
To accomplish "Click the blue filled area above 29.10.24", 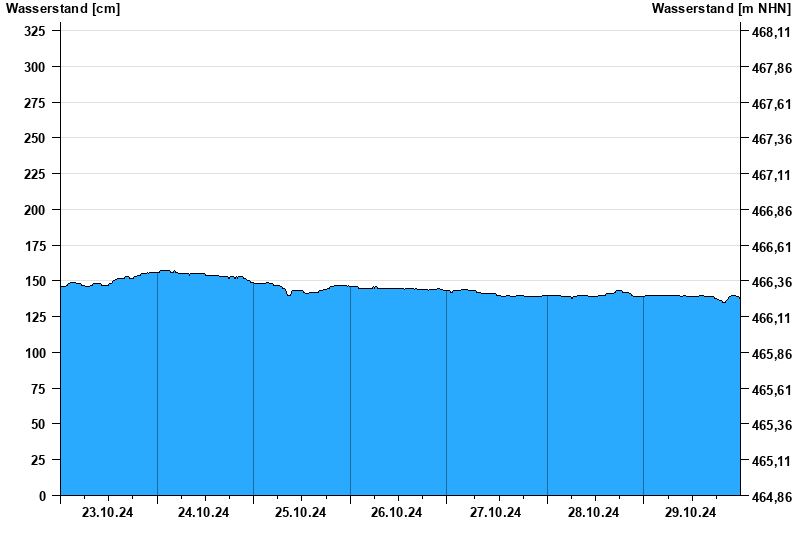I will [x=691, y=400].
